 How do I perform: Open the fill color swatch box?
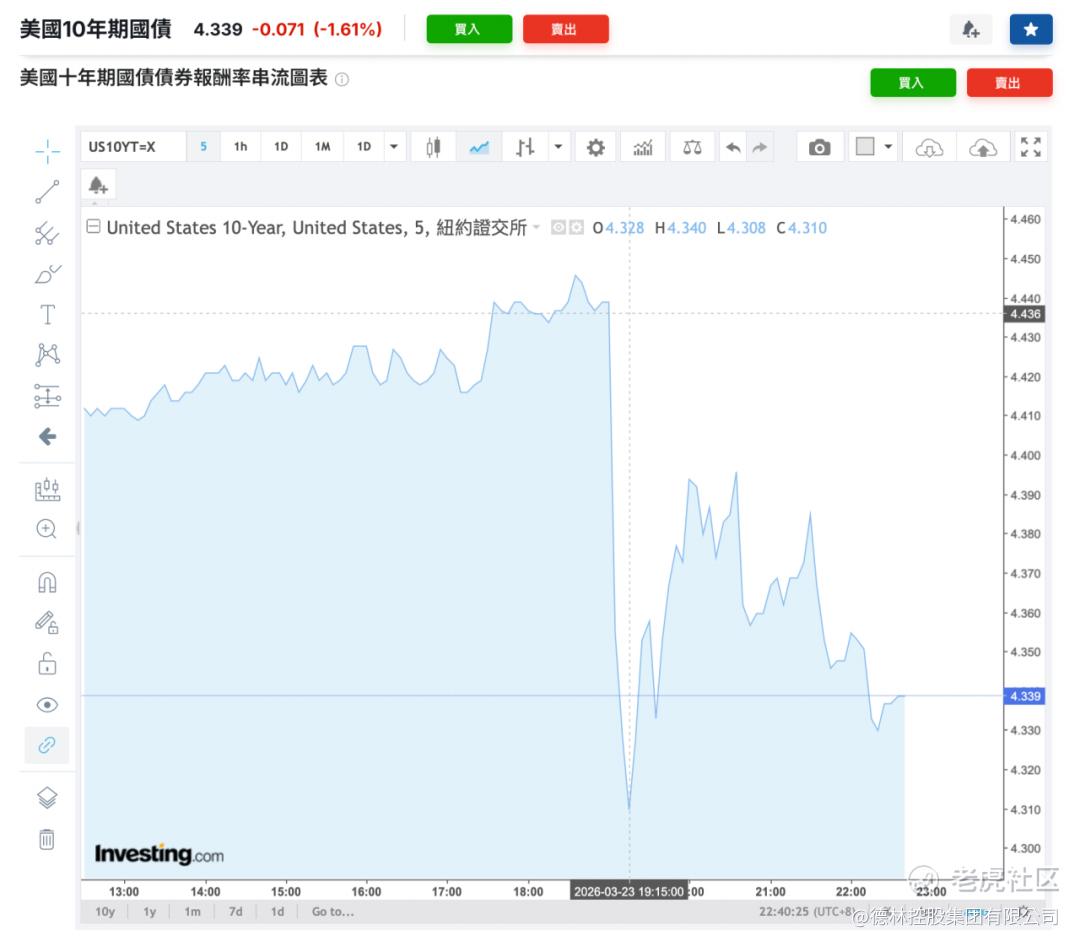point(865,147)
